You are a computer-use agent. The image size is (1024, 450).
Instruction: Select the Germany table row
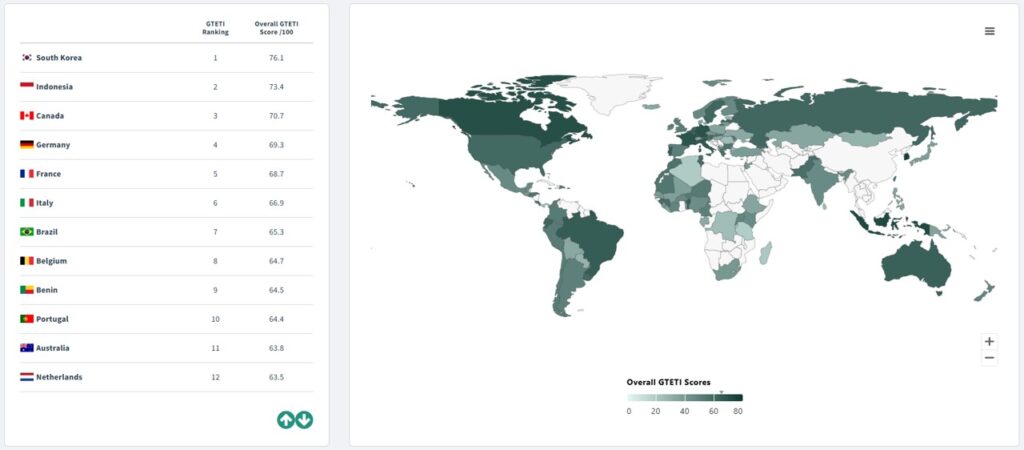point(165,145)
